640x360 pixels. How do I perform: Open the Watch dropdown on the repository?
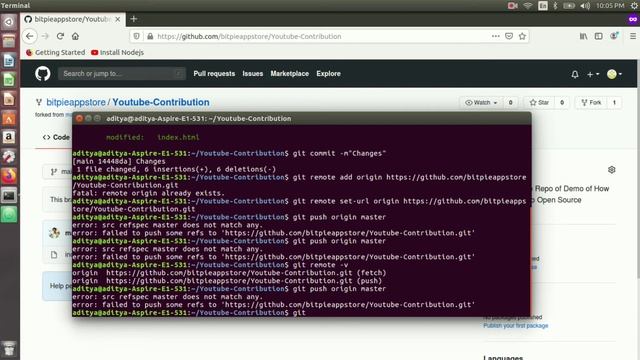pos(481,102)
